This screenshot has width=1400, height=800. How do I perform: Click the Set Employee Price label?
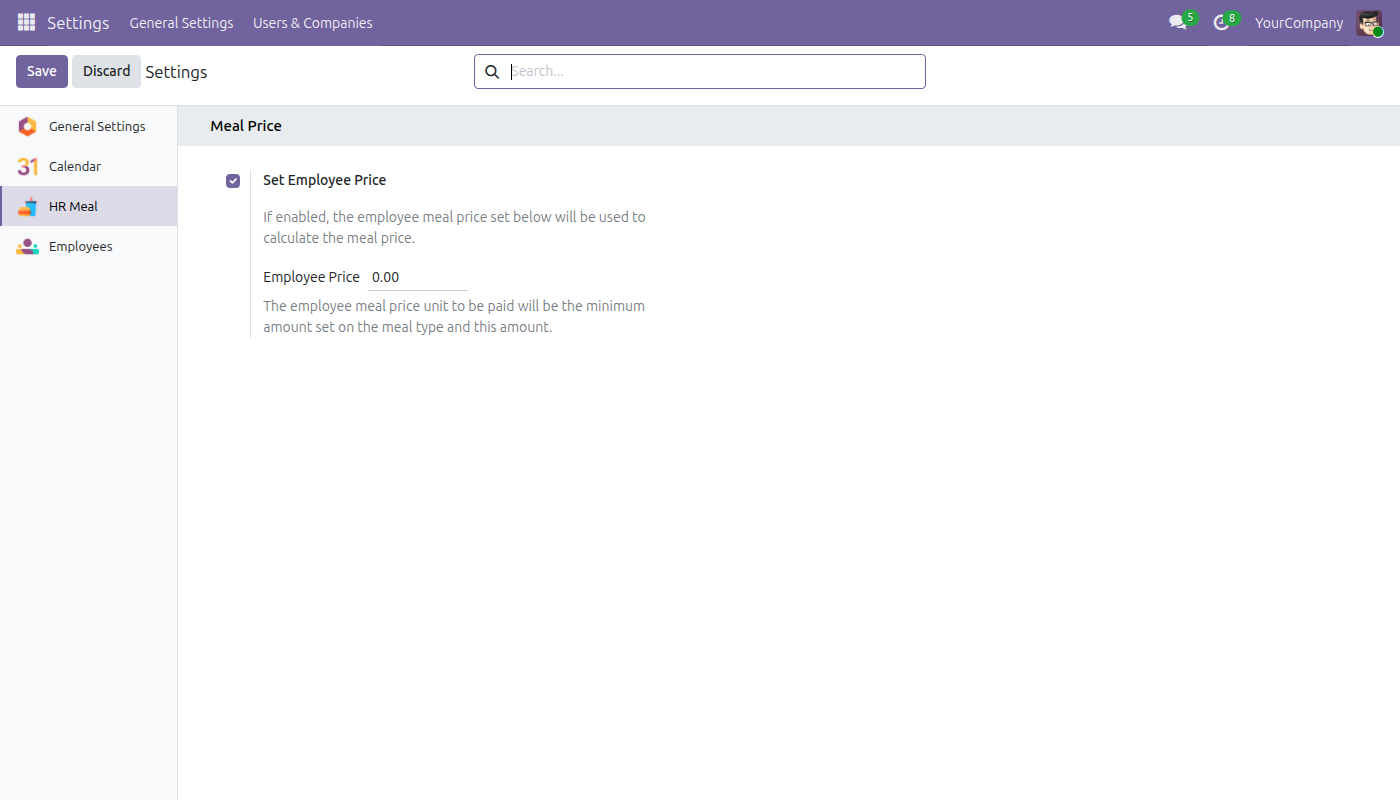click(x=324, y=180)
